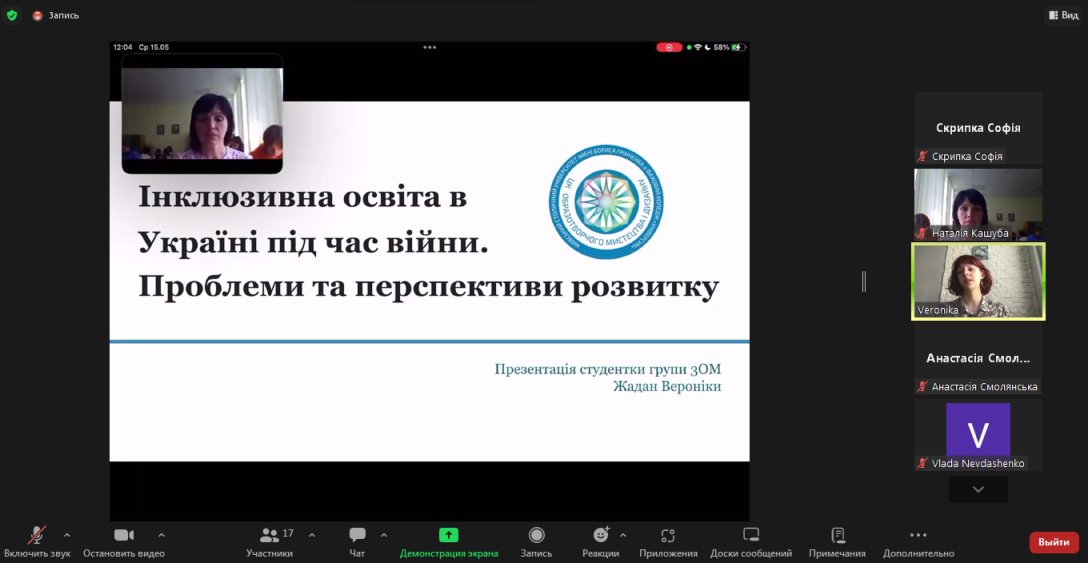Click muted mic icon by Скрипка Софія
The width and height of the screenshot is (1088, 563).
tap(922, 157)
